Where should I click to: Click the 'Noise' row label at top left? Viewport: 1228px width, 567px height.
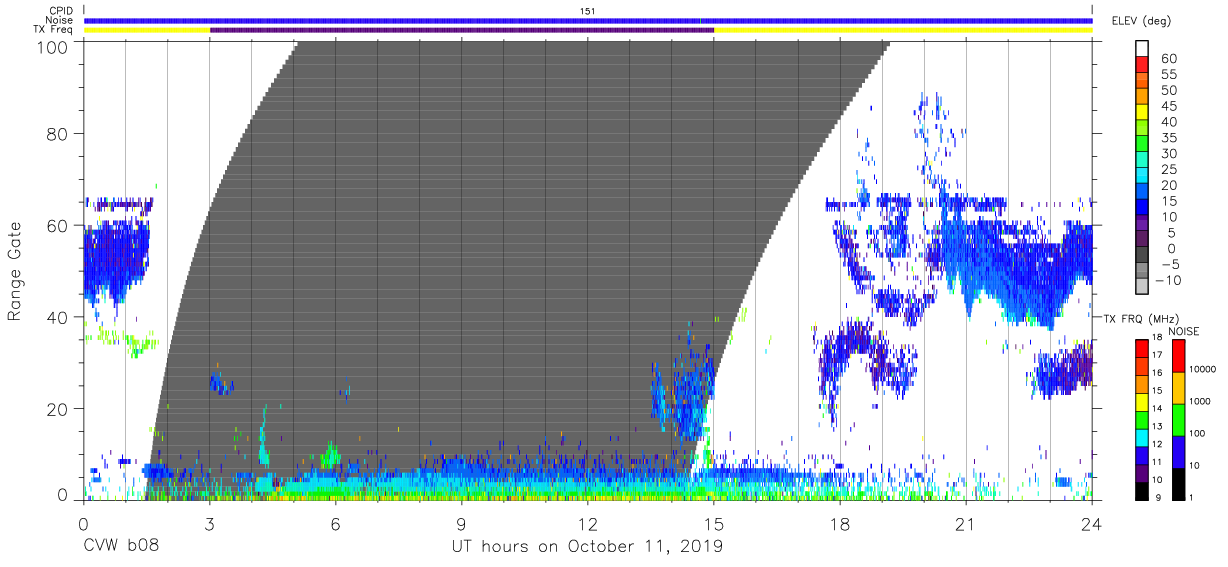pyautogui.click(x=61, y=20)
